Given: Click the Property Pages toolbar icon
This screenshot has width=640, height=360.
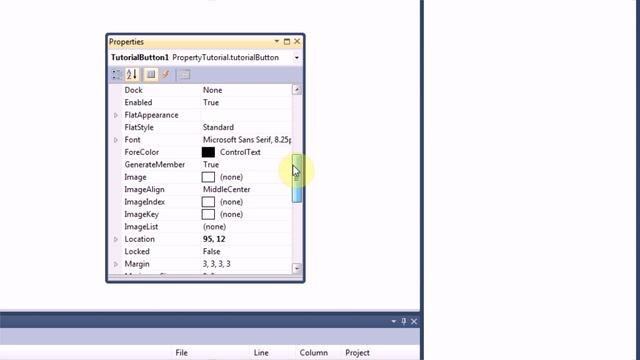Looking at the screenshot, I should coord(184,74).
